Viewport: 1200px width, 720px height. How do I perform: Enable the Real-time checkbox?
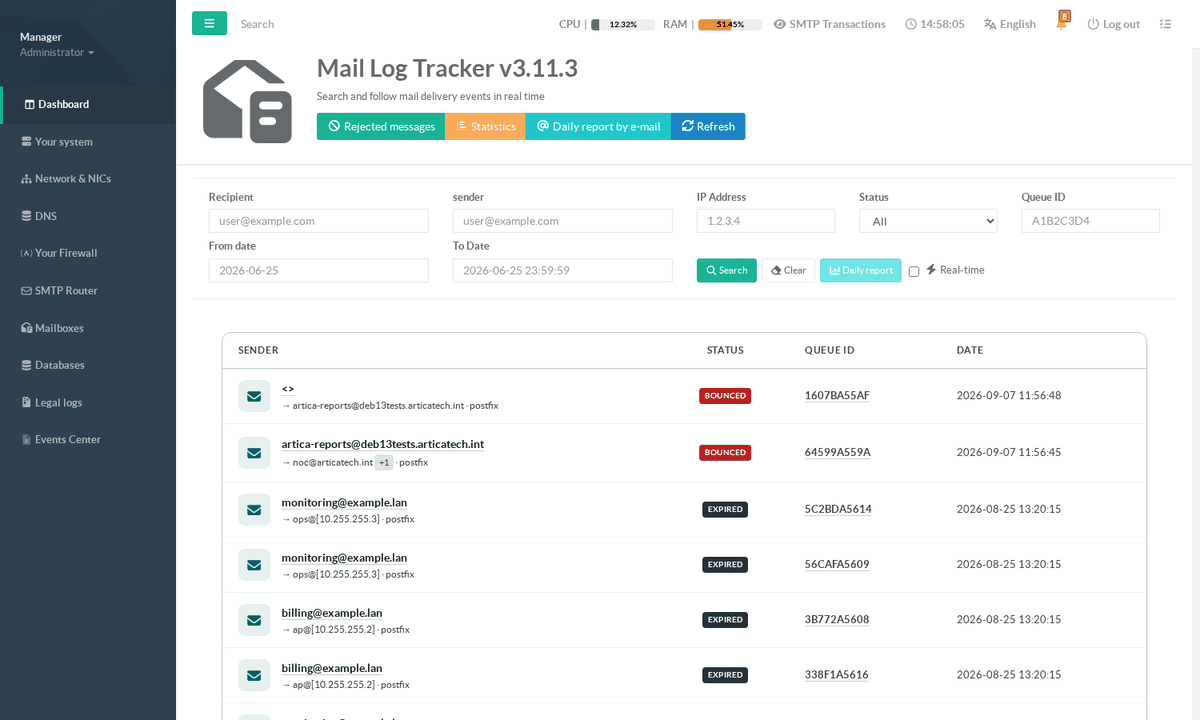click(x=914, y=271)
